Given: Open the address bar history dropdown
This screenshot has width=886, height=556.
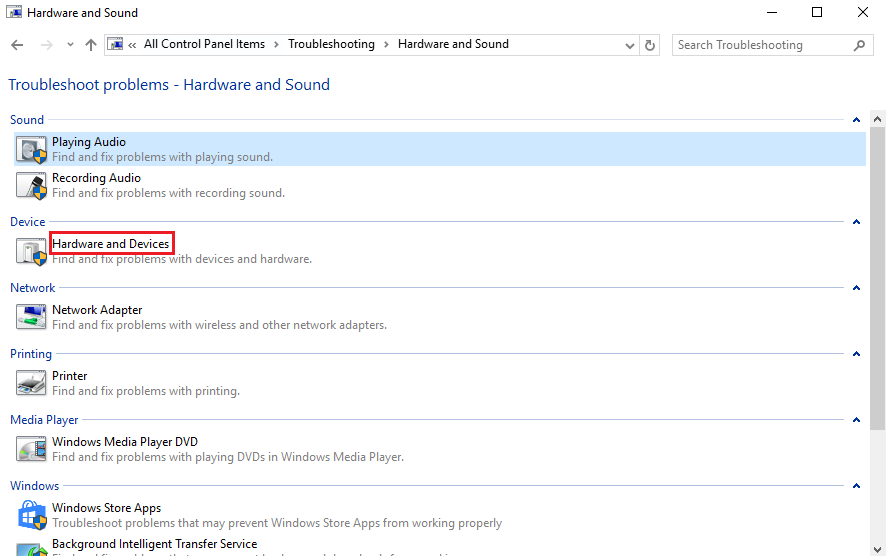Looking at the screenshot, I should (629, 45).
